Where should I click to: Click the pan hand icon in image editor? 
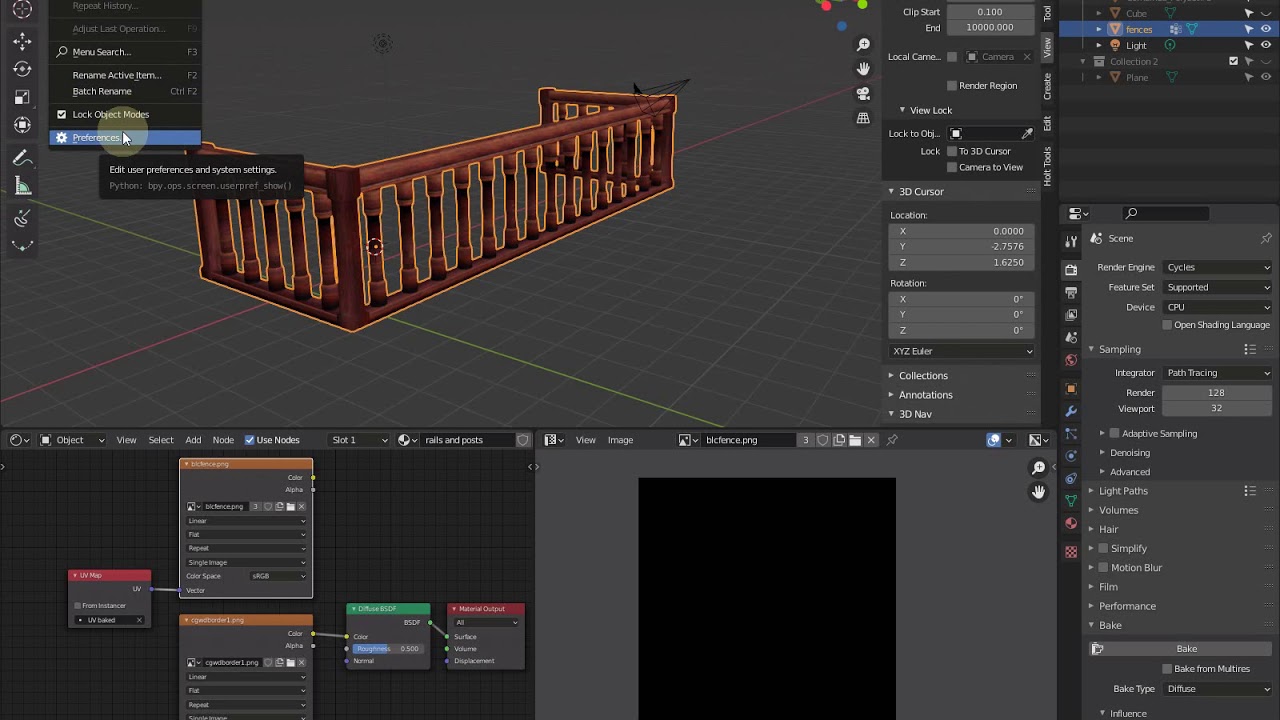tap(1039, 492)
